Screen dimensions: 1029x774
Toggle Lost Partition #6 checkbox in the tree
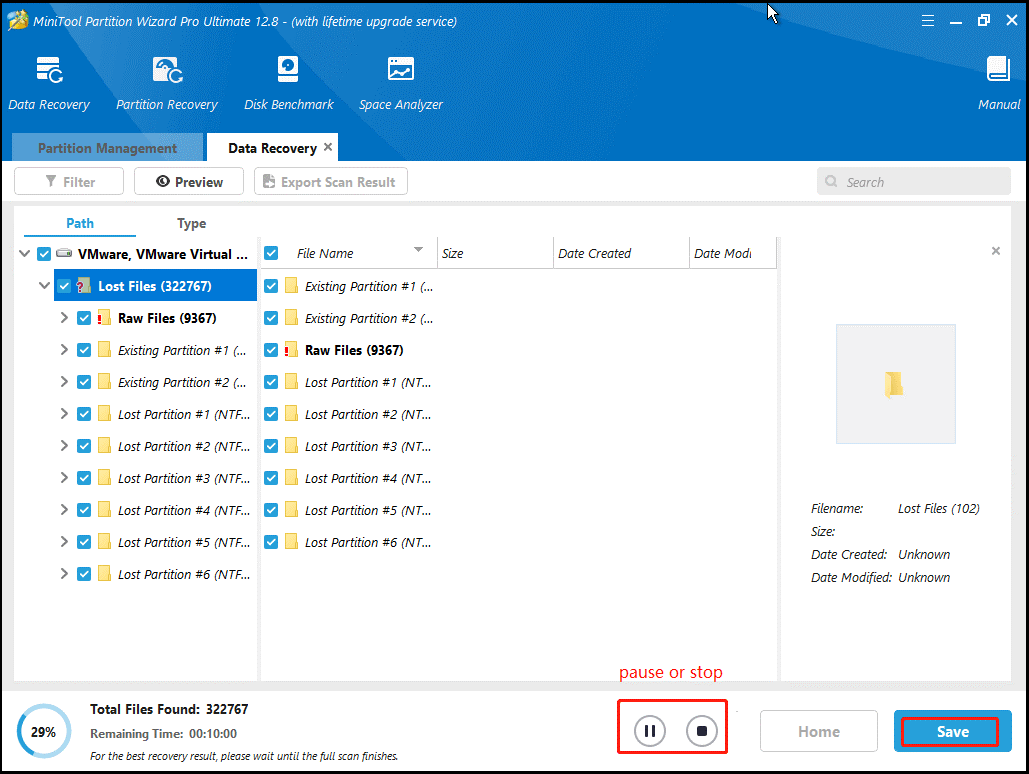click(x=84, y=574)
